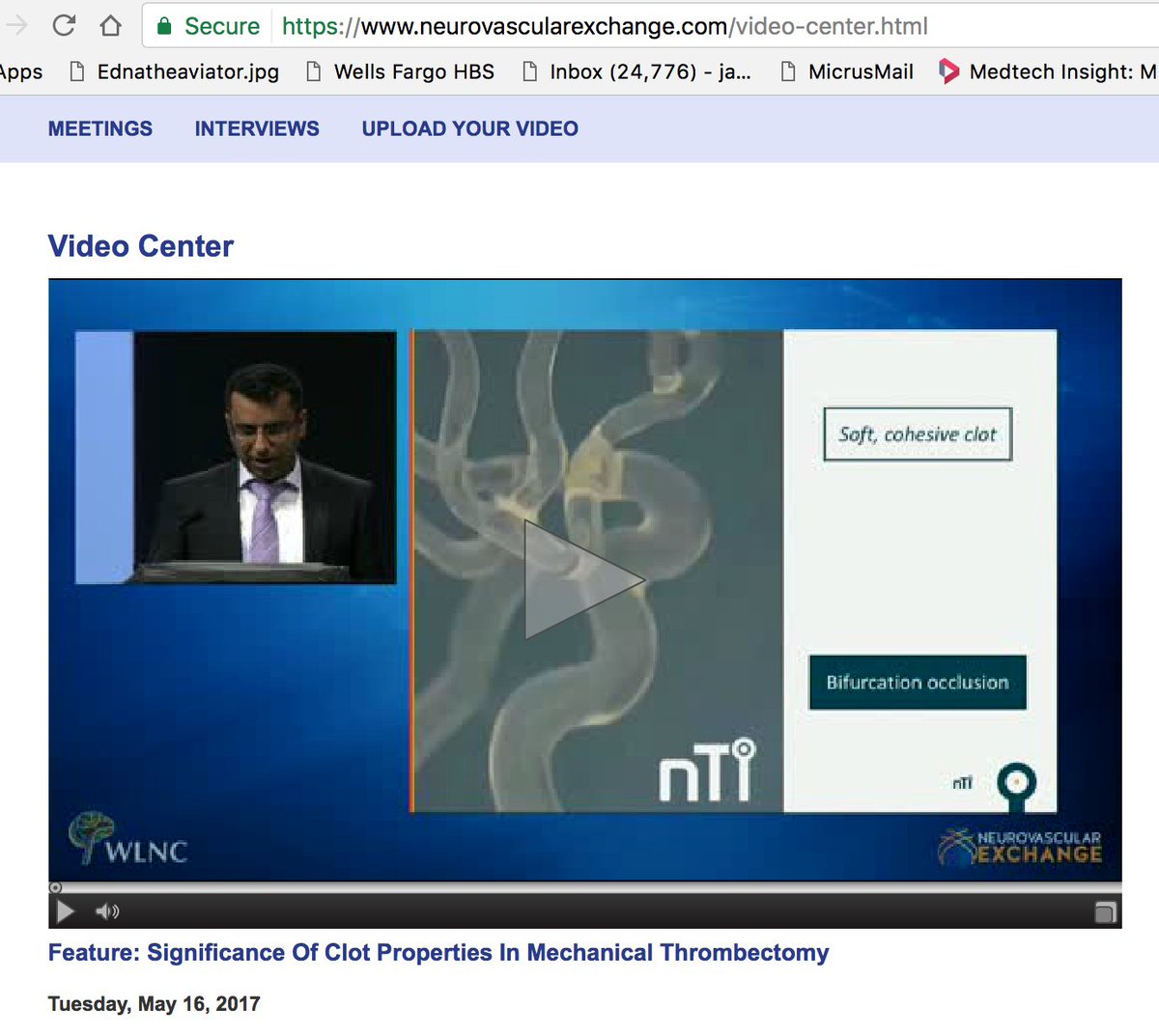Open the MEETINGS menu item

point(100,128)
